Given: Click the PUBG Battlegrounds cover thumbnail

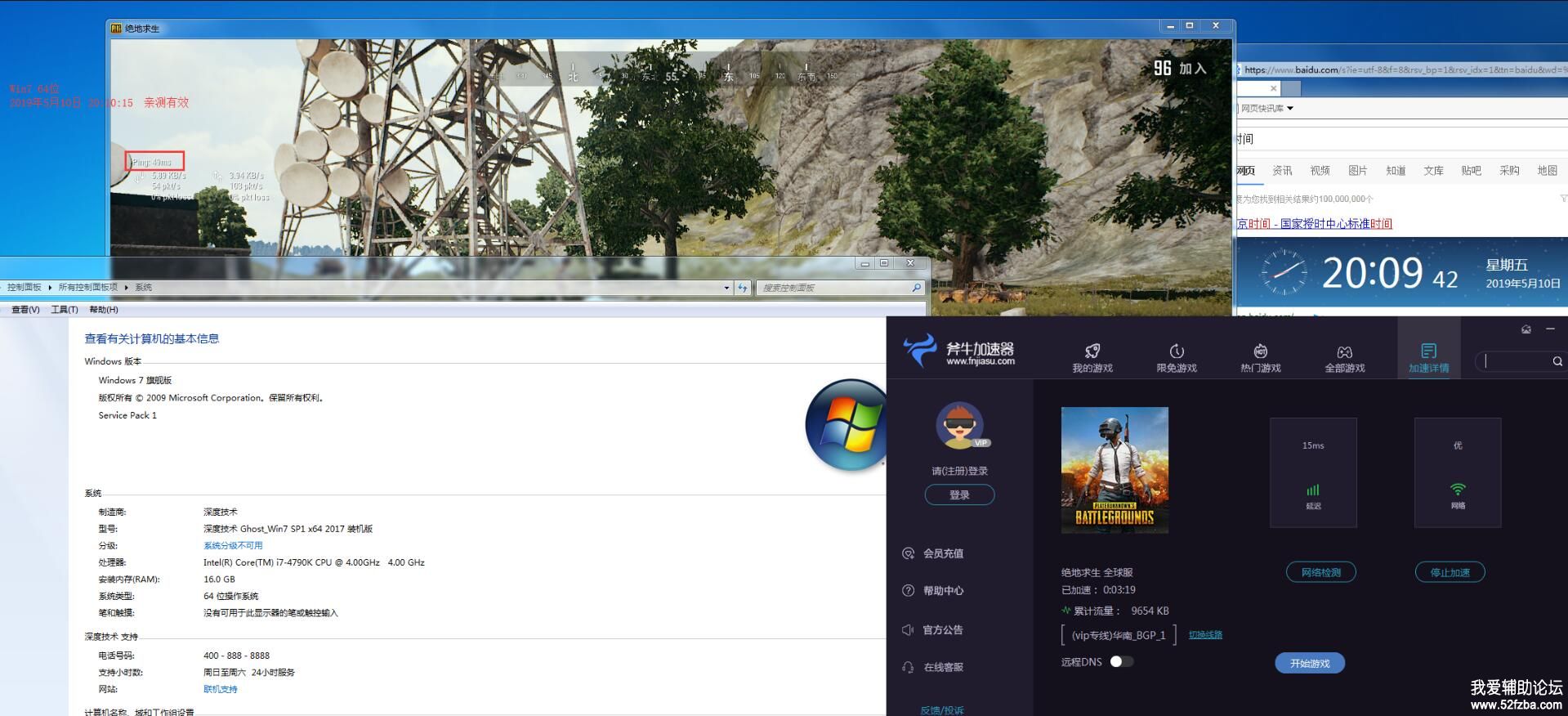Looking at the screenshot, I should (1115, 470).
